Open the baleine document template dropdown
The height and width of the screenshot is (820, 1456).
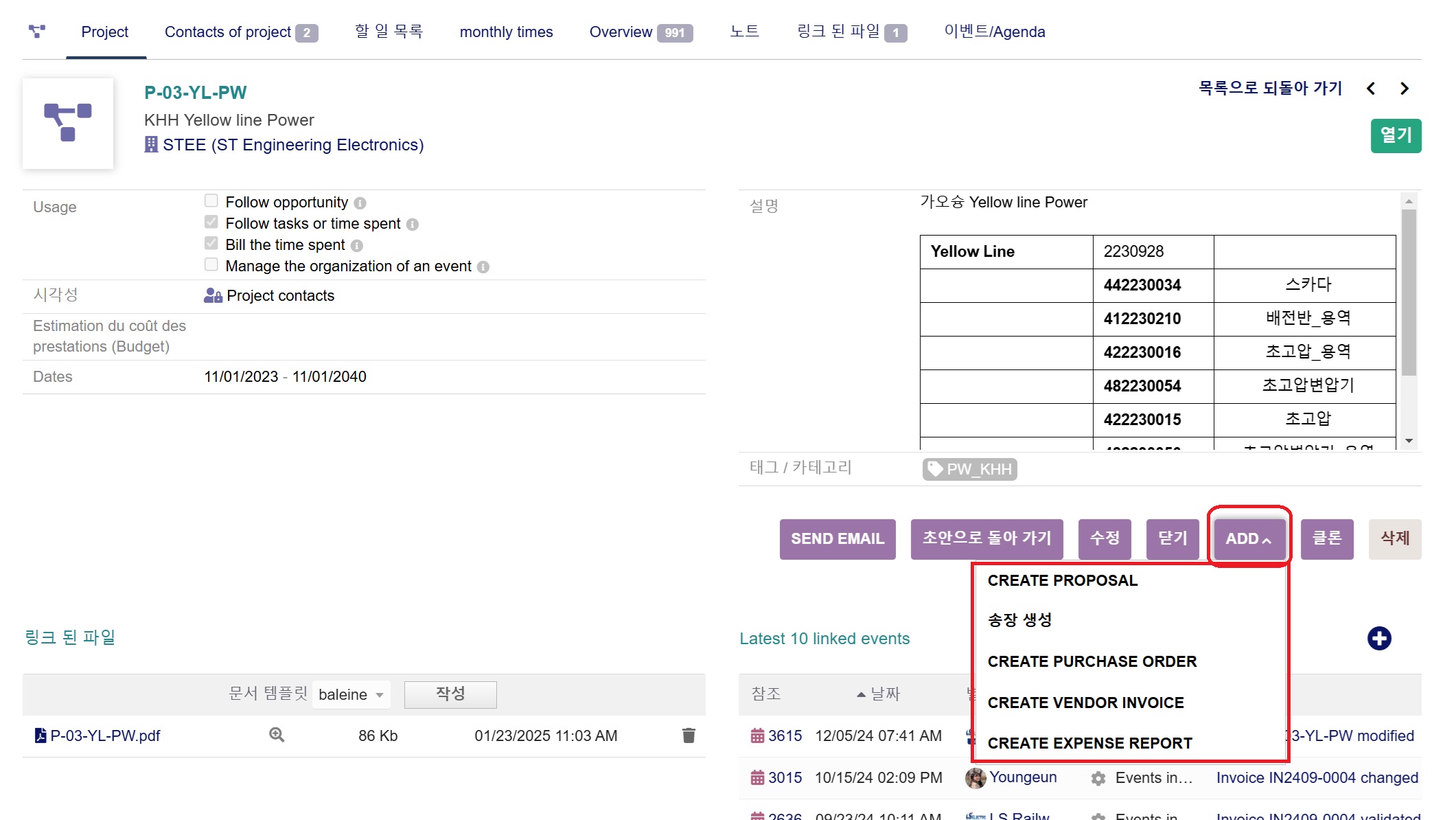351,694
